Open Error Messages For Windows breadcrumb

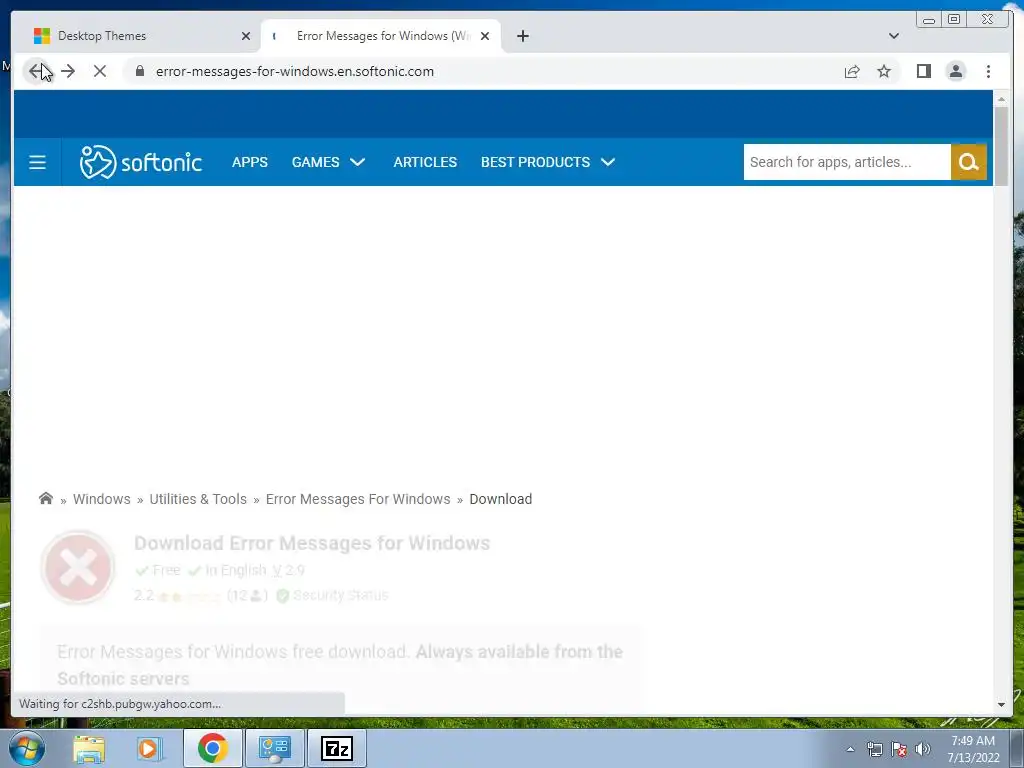pyautogui.click(x=358, y=499)
